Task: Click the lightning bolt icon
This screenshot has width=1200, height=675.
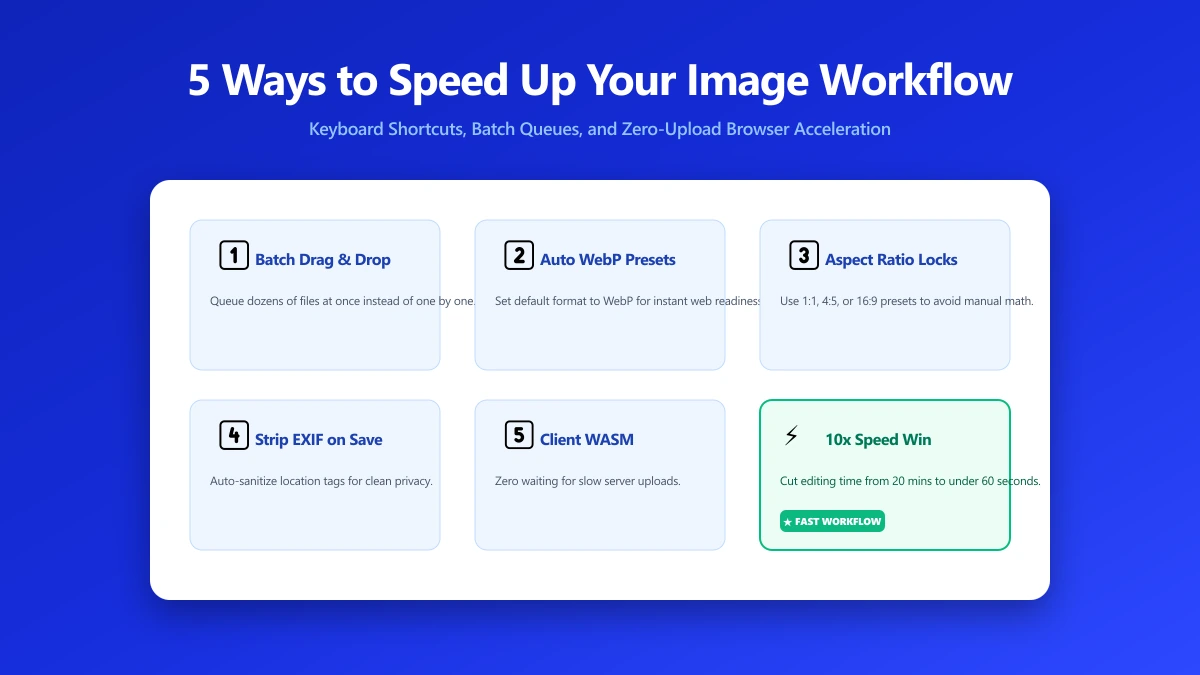Action: point(792,436)
